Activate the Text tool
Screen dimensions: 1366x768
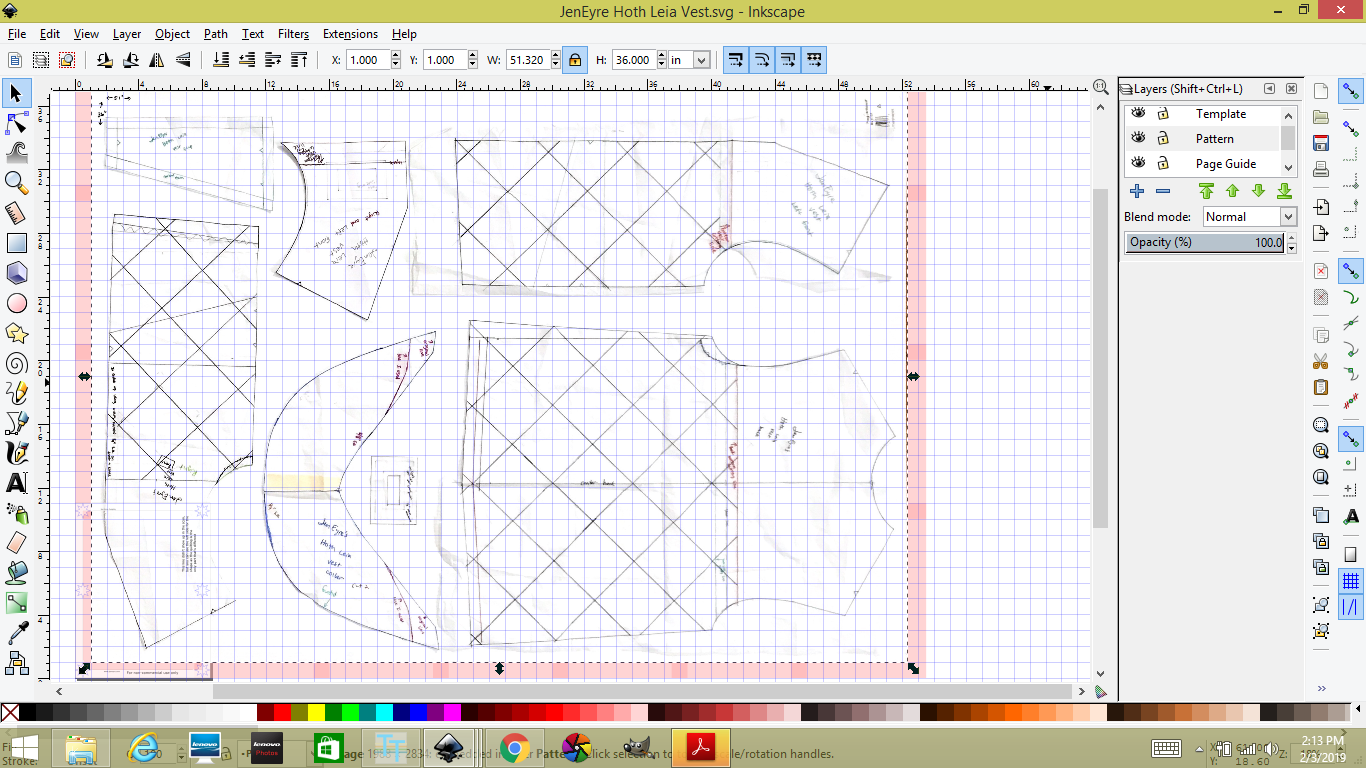click(16, 482)
